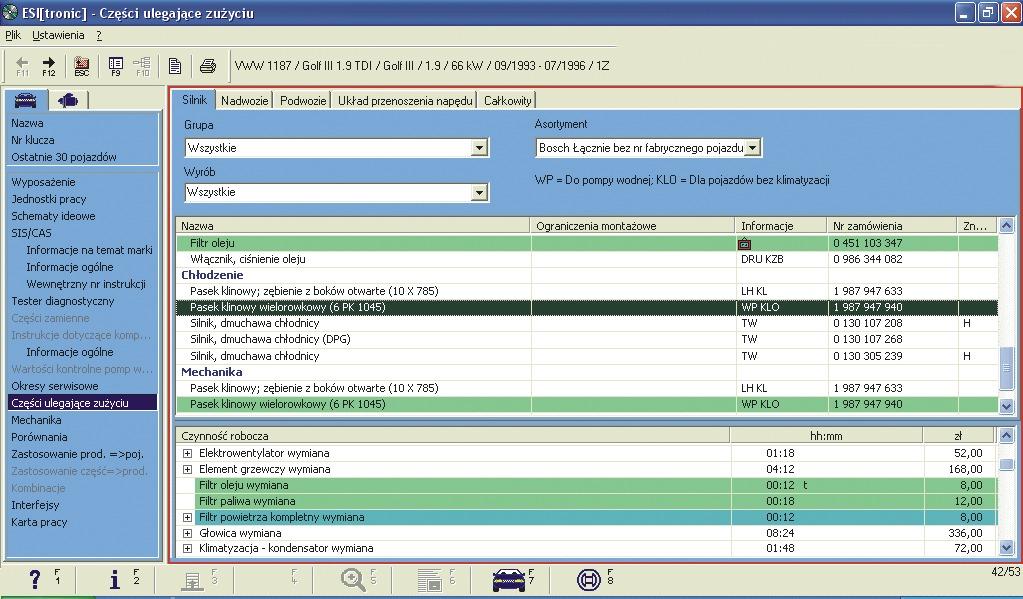
Task: Click the ESC toolbar icon
Action: click(82, 65)
